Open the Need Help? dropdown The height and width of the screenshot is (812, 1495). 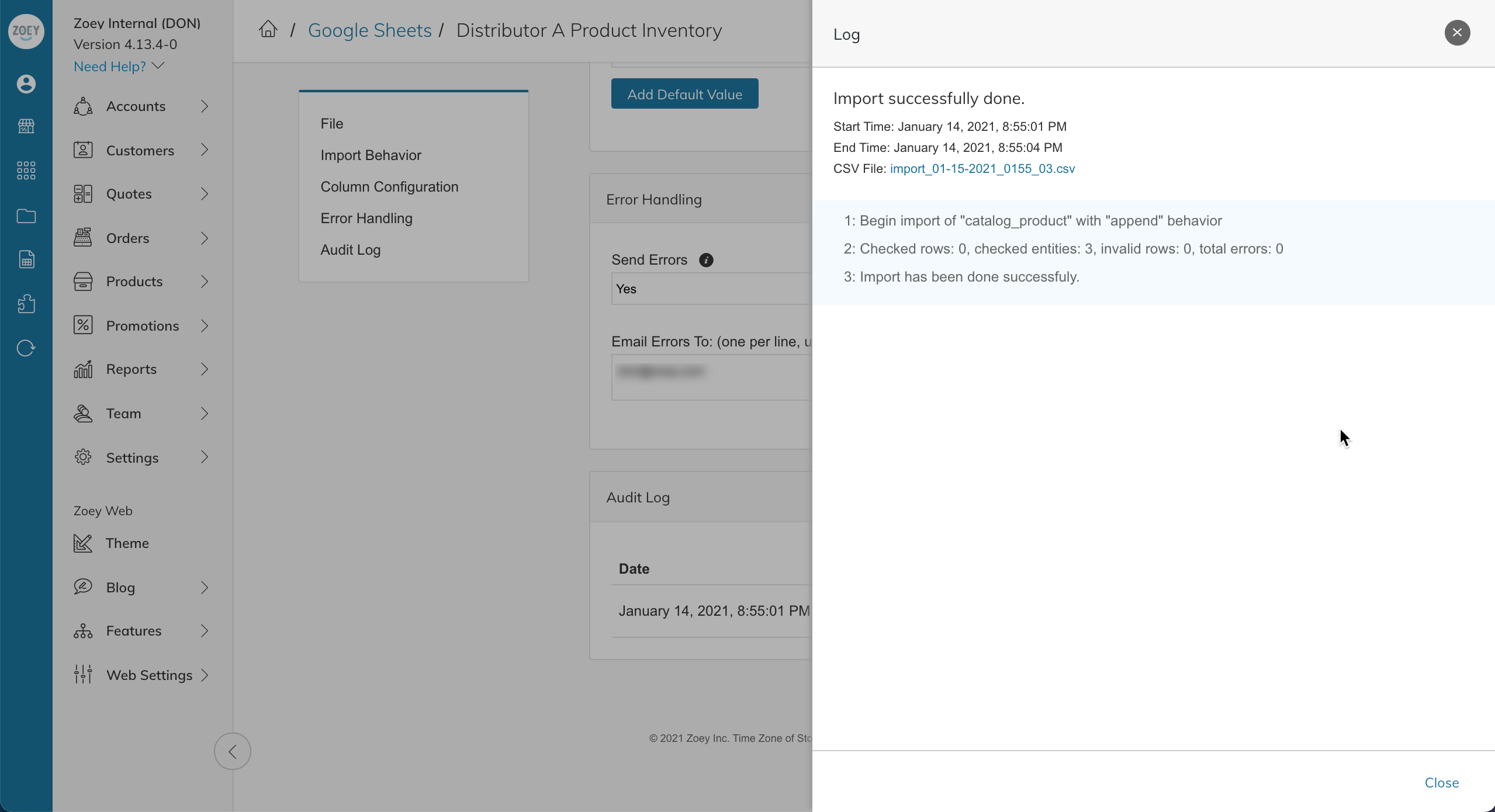(119, 67)
